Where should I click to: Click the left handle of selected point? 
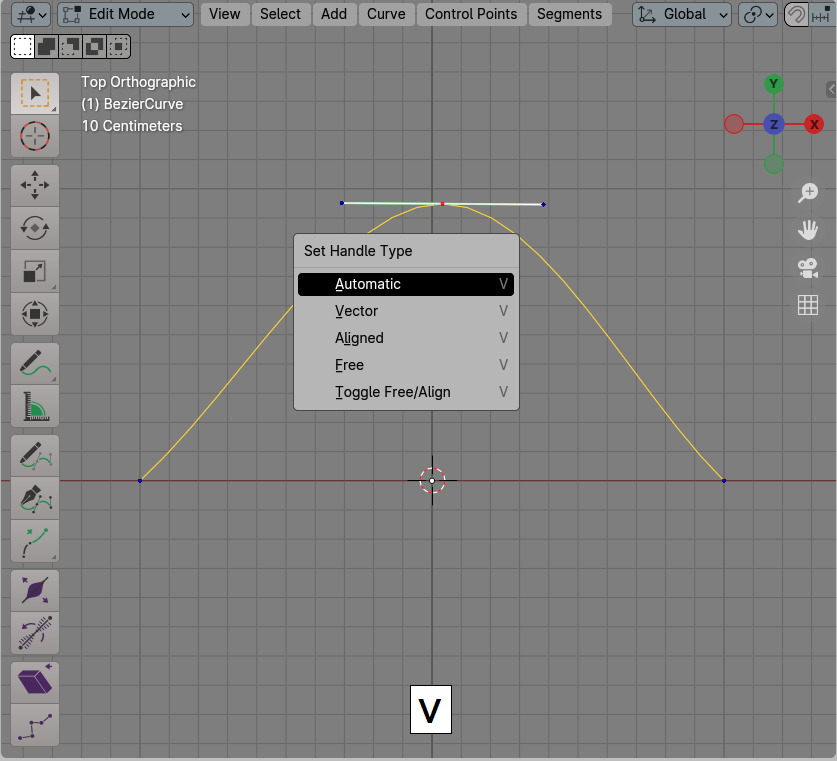[x=342, y=203]
